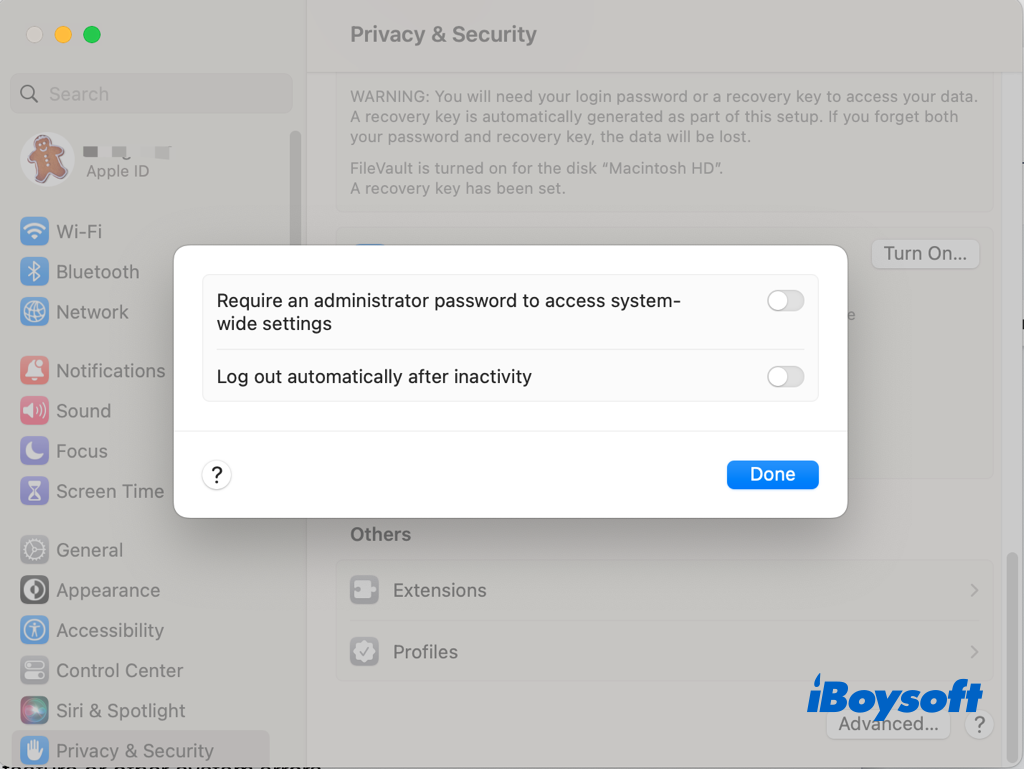Click the Turn On... button
The height and width of the screenshot is (769, 1024).
click(925, 254)
